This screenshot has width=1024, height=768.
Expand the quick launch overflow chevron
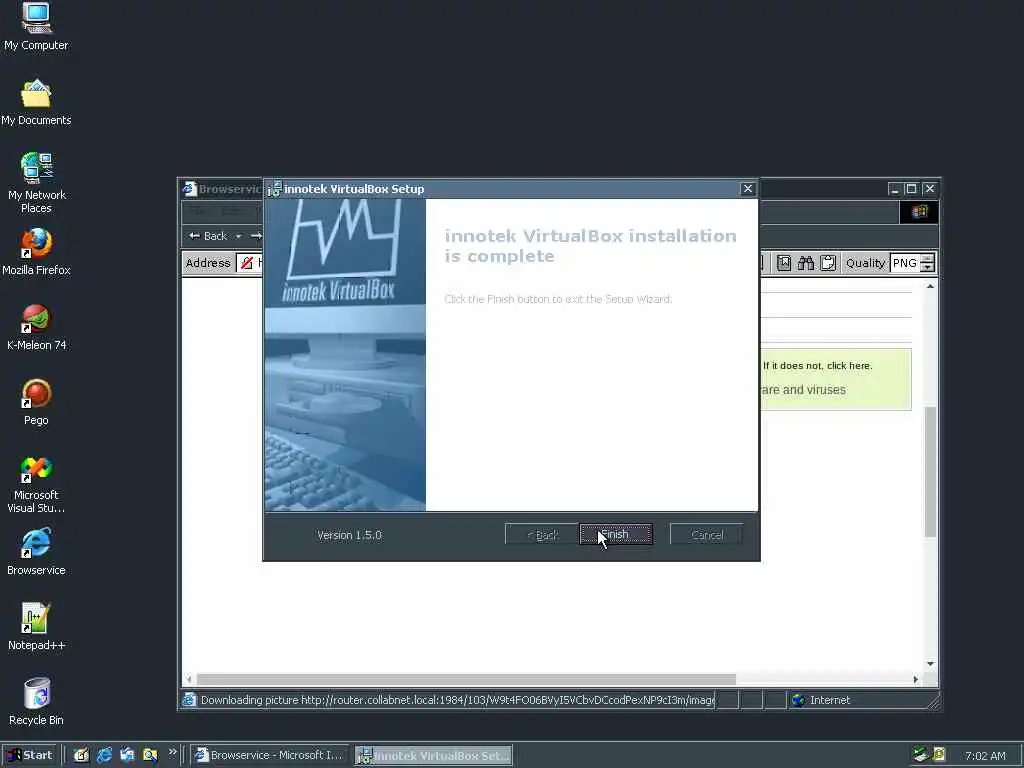(x=172, y=752)
